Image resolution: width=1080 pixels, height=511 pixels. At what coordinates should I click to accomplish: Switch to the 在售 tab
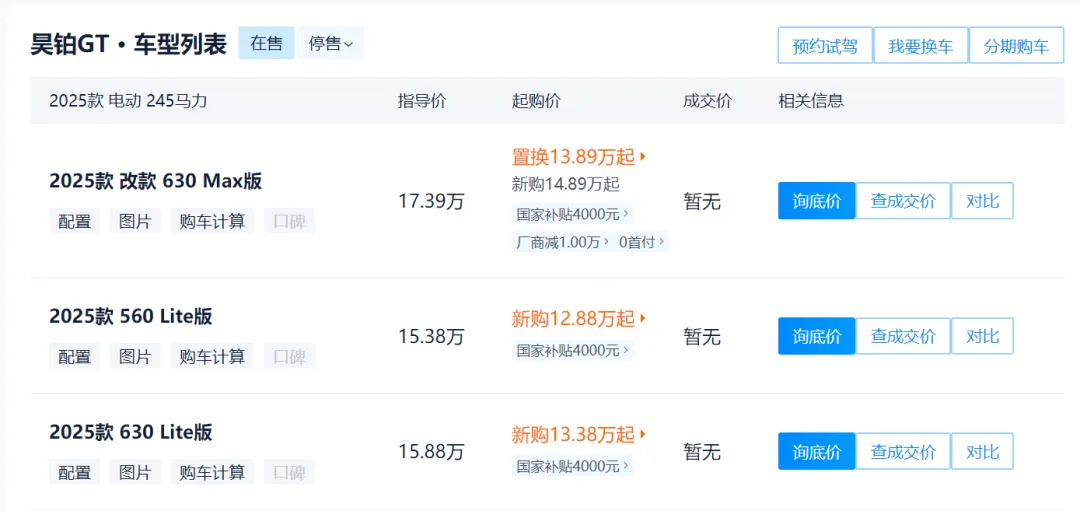point(266,44)
